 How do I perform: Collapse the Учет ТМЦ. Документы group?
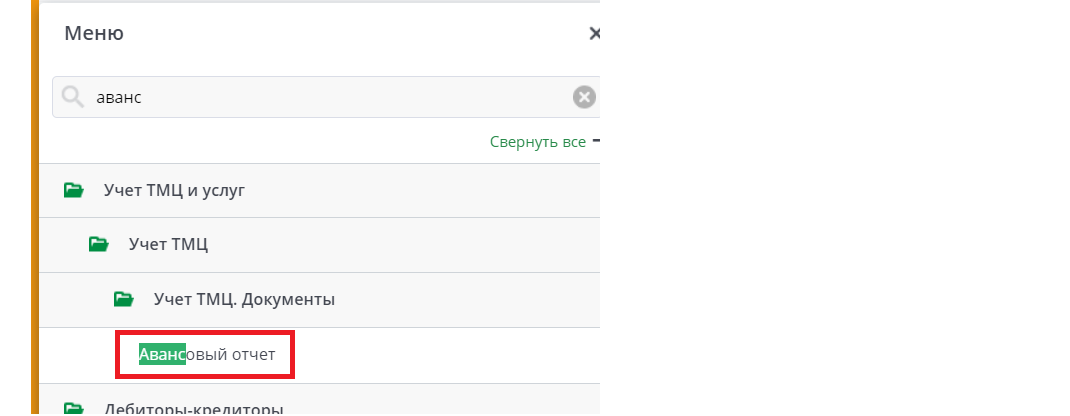244,299
